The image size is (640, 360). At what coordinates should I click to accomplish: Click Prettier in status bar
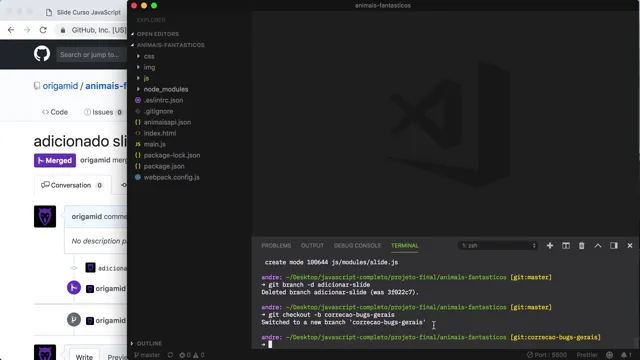point(587,355)
